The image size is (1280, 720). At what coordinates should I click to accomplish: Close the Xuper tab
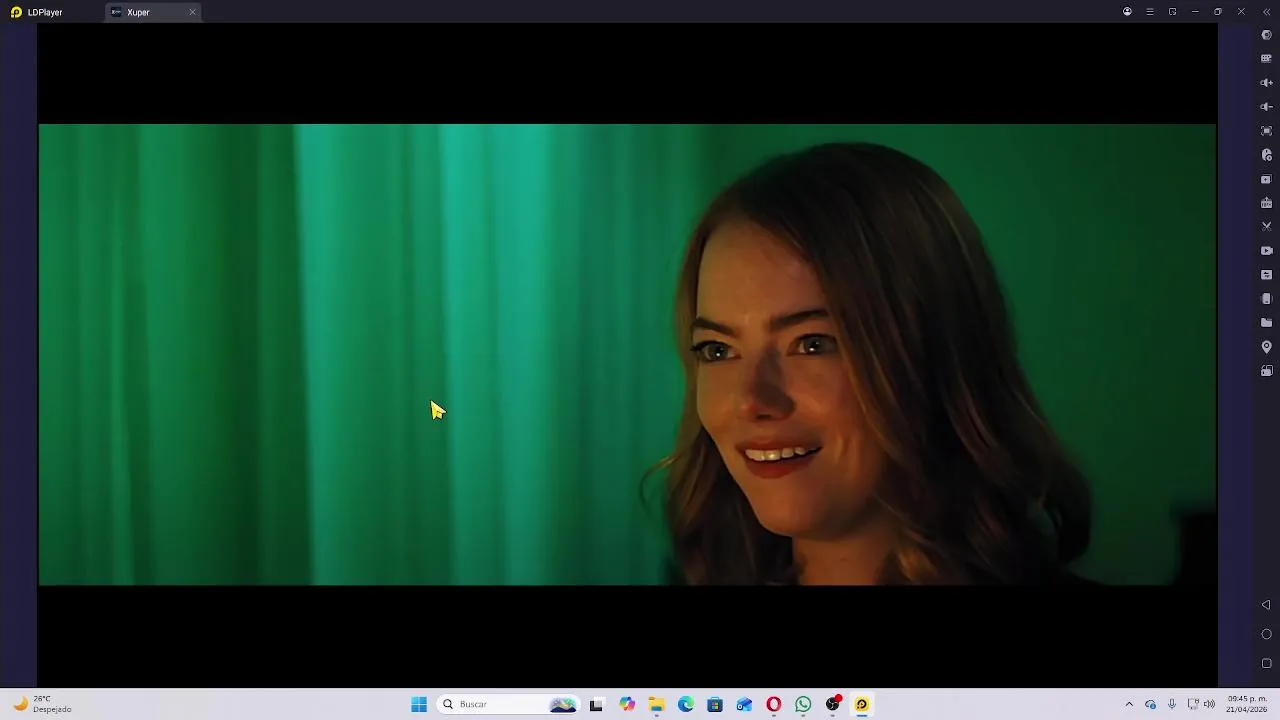[x=192, y=12]
